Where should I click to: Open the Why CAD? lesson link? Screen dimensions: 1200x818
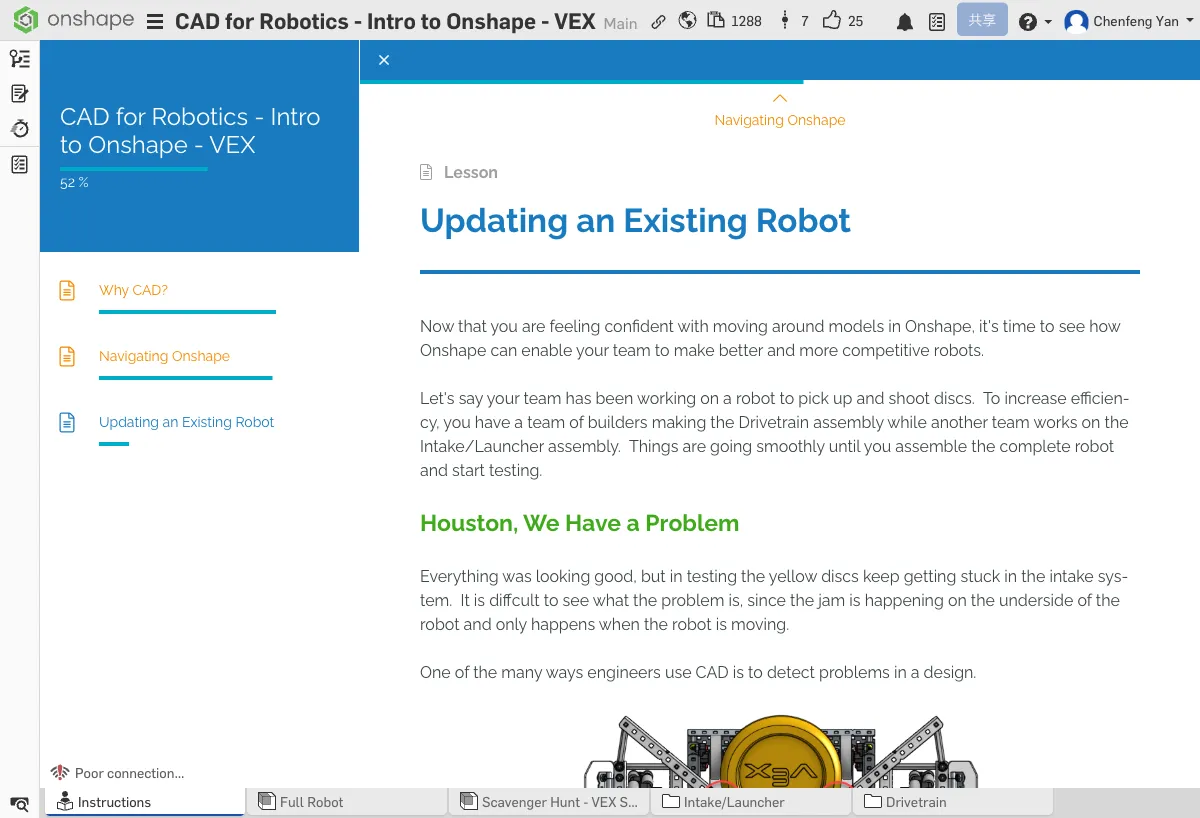click(133, 290)
